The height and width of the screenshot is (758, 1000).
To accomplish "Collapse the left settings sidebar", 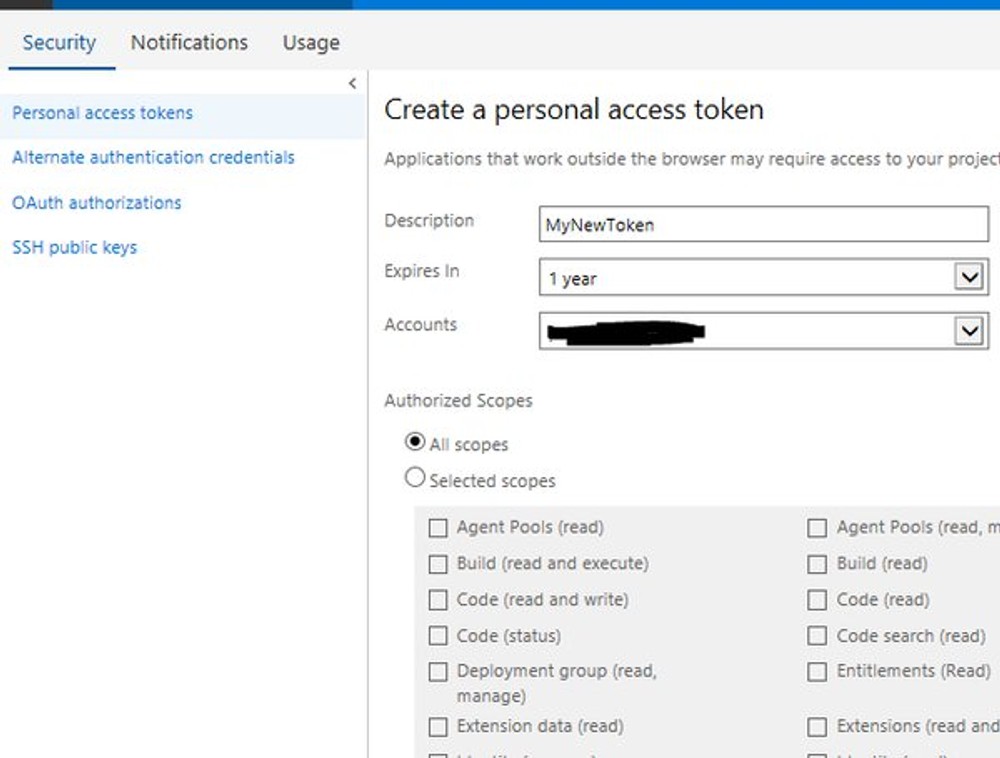I will pyautogui.click(x=352, y=84).
